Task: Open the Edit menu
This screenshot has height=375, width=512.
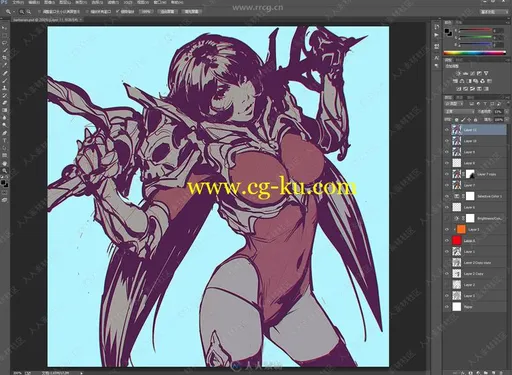Action: tap(34, 2)
